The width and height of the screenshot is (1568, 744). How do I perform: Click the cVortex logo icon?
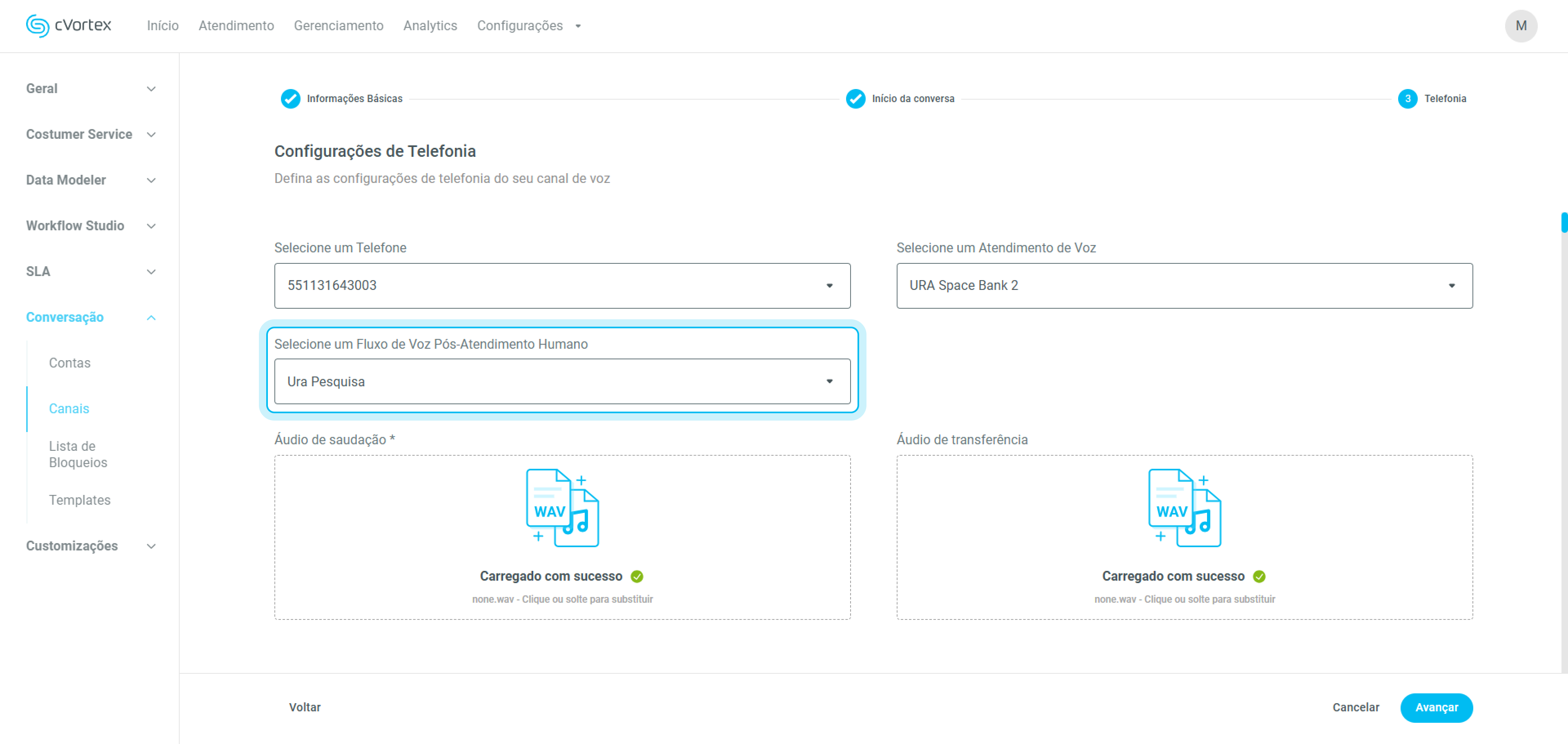37,26
